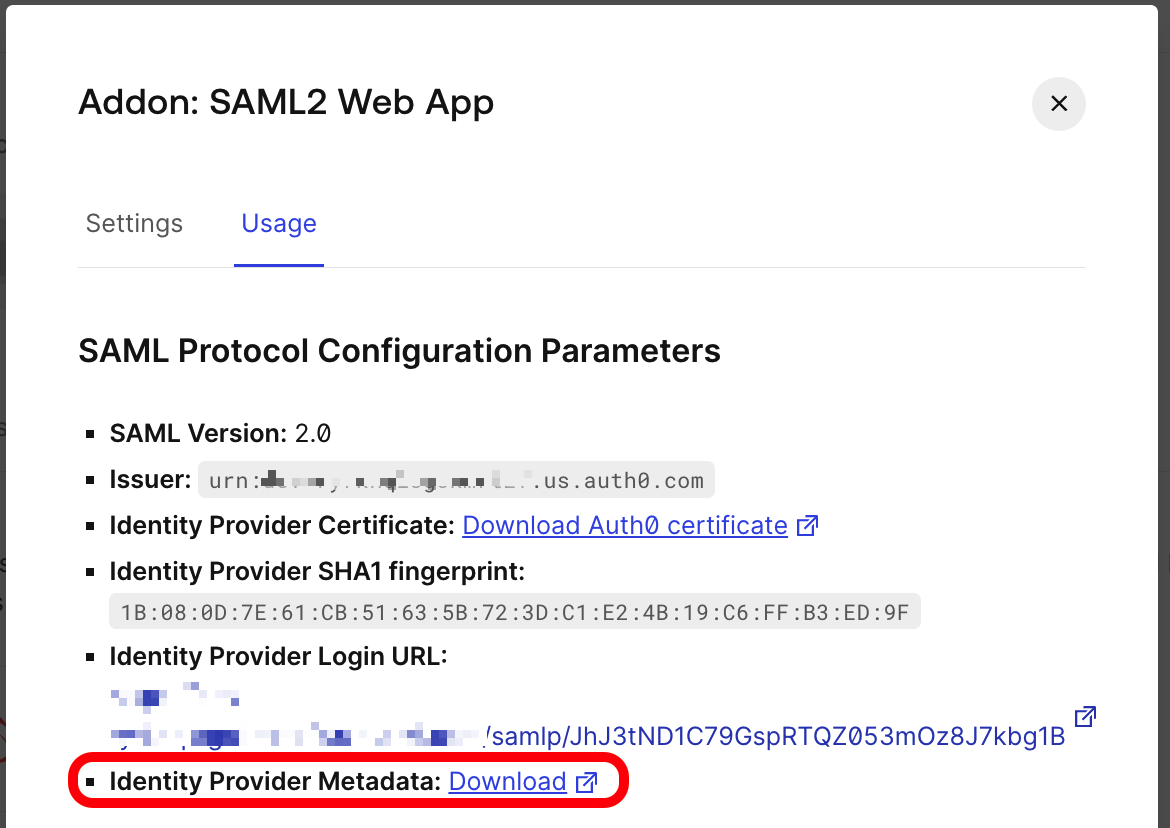The image size is (1170, 828).
Task: Click the 'SAML Version:' label
Action: click(199, 433)
